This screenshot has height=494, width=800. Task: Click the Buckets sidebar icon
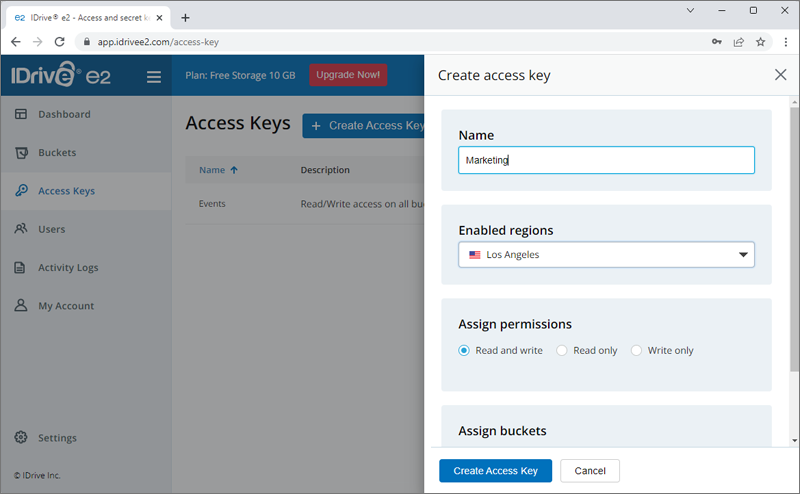click(21, 153)
